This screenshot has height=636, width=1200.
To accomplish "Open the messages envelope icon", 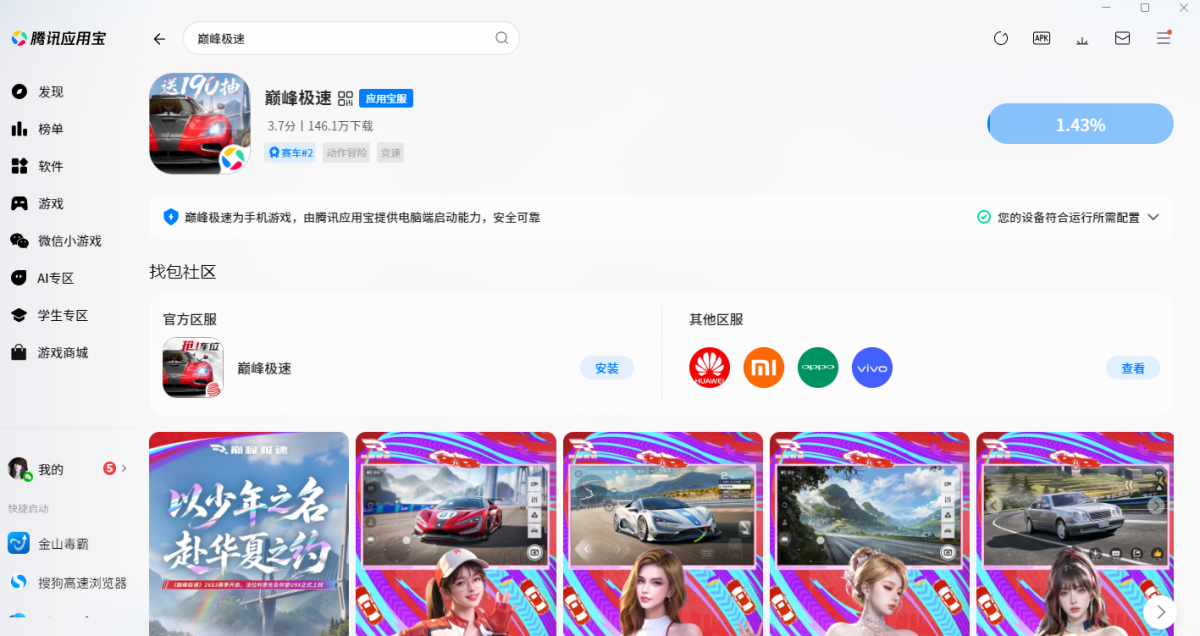I will click(1122, 38).
